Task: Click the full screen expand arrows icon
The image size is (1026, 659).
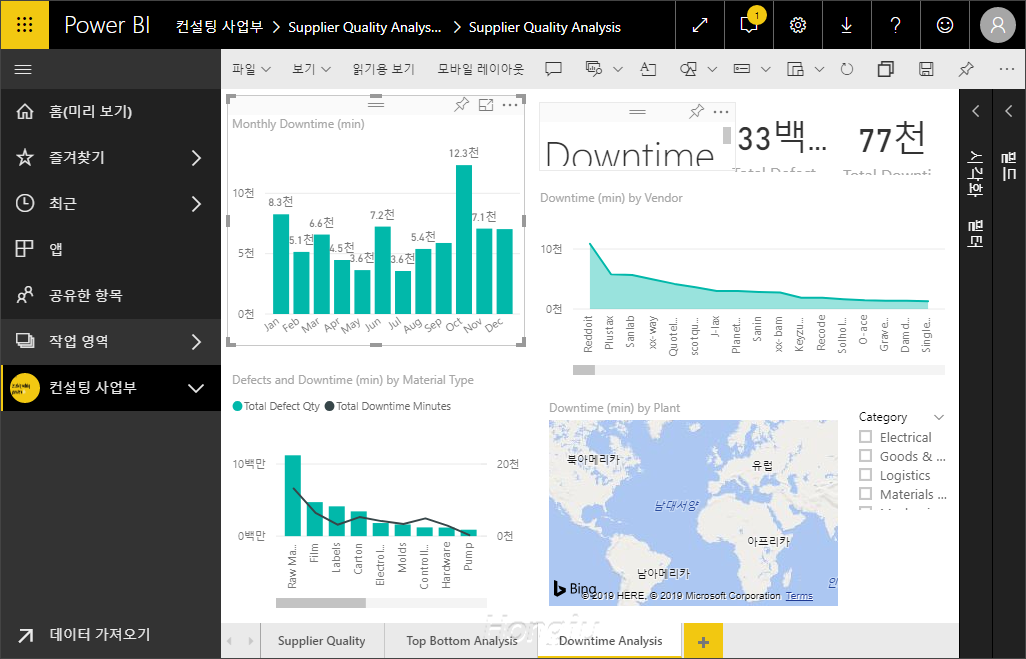Action: tap(699, 25)
